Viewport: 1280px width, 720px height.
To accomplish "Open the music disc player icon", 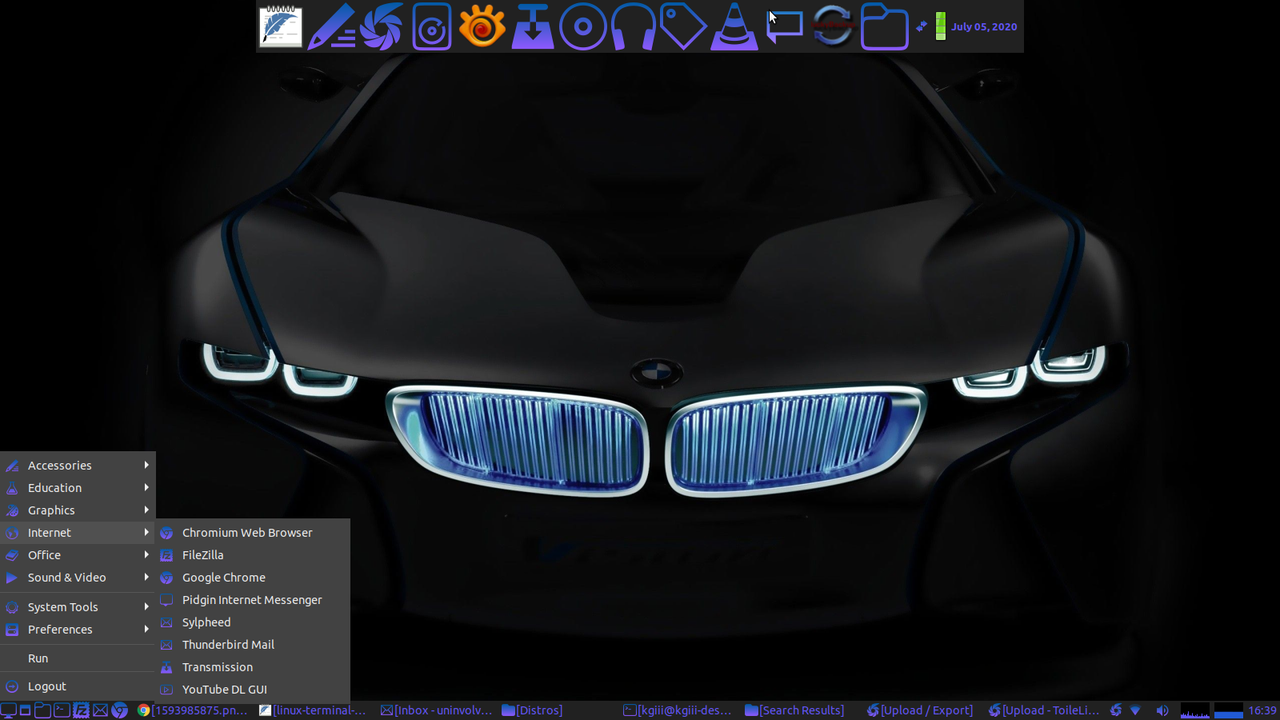I will pyautogui.click(x=432, y=27).
